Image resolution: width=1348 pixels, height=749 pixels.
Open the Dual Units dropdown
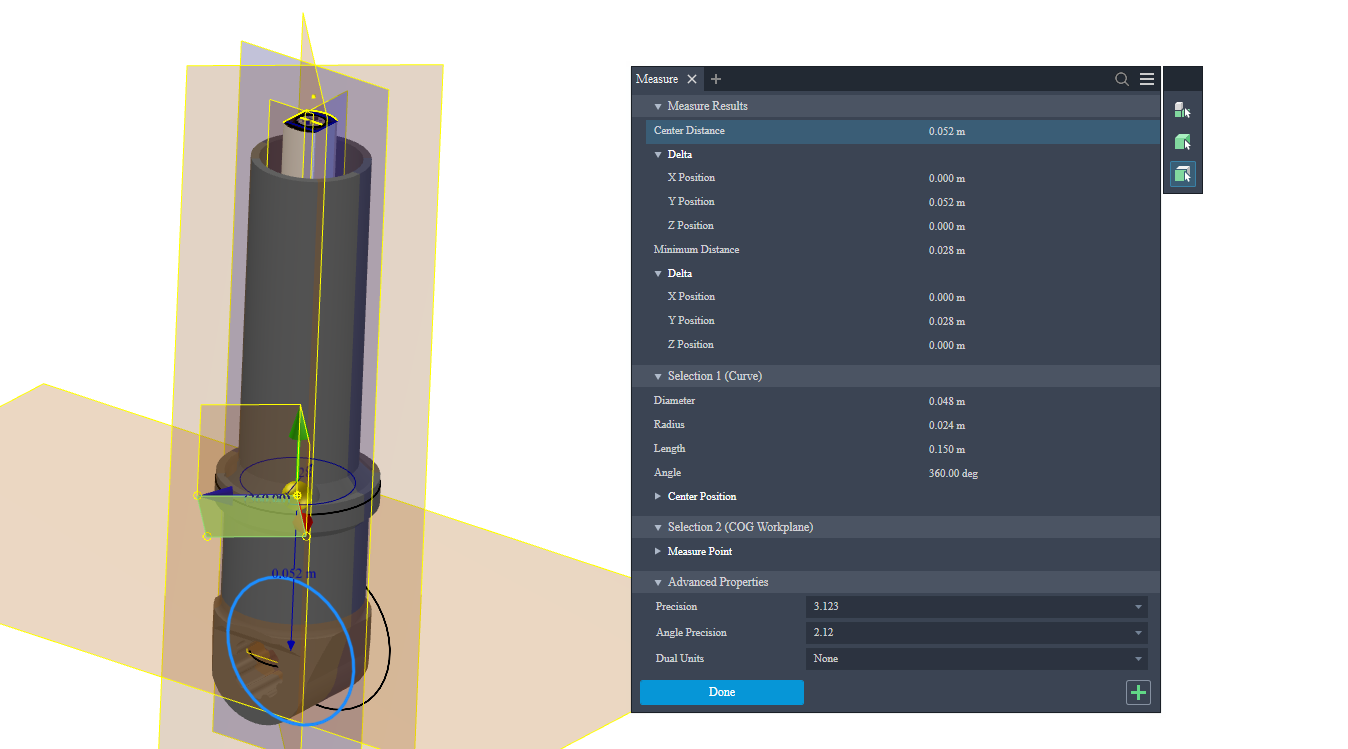[x=976, y=659]
